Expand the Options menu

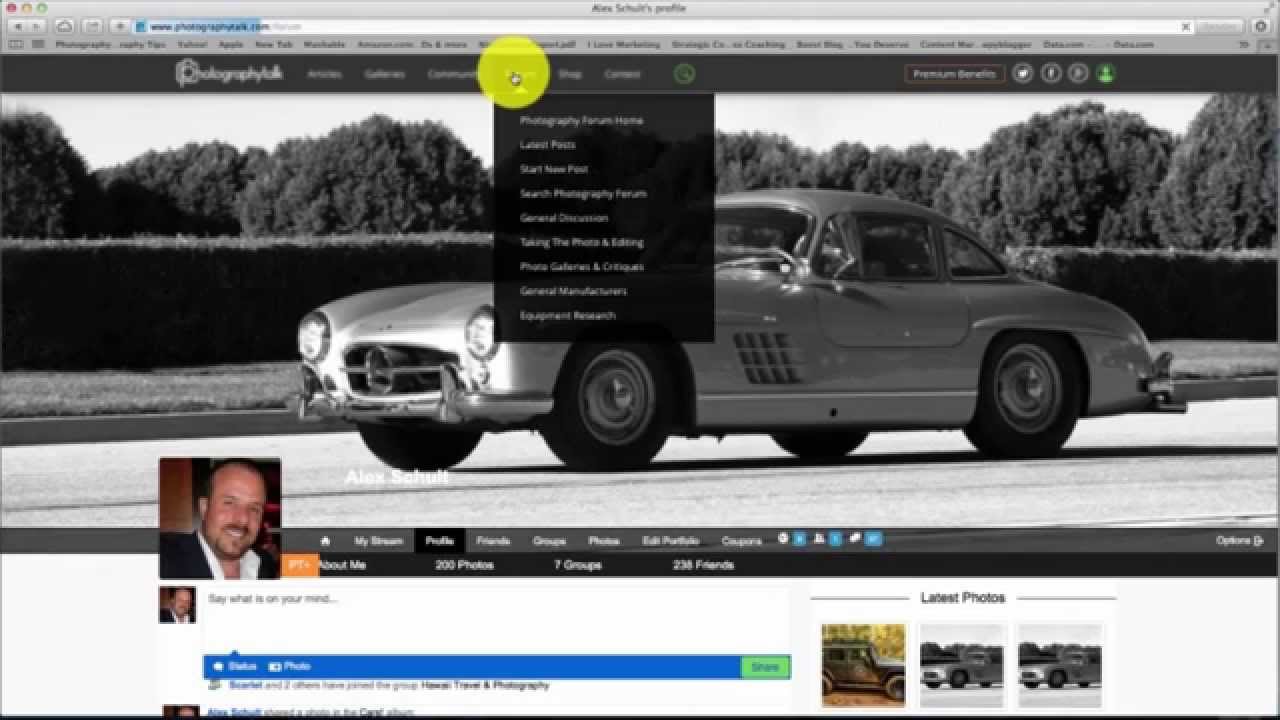point(1239,540)
